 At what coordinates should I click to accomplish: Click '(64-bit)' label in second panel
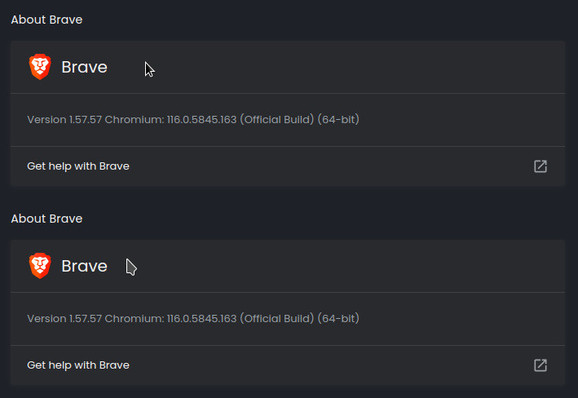point(338,318)
